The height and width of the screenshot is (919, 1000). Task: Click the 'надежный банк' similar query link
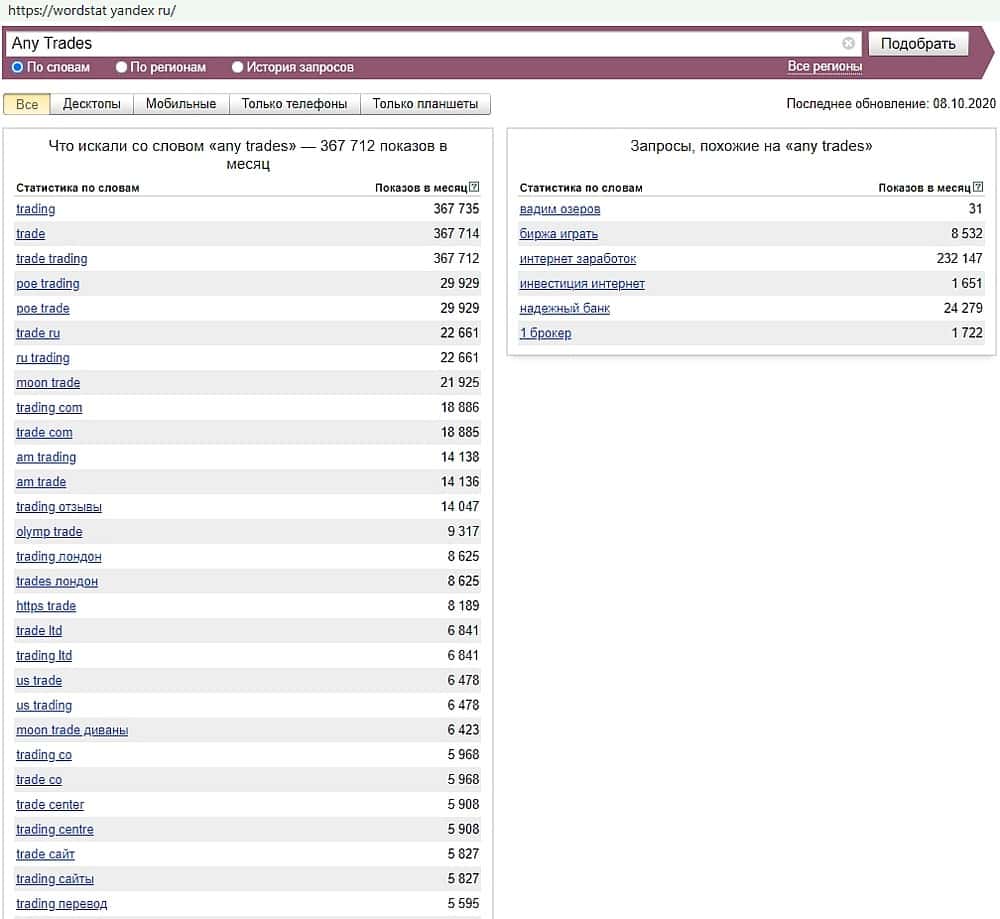pyautogui.click(x=564, y=308)
